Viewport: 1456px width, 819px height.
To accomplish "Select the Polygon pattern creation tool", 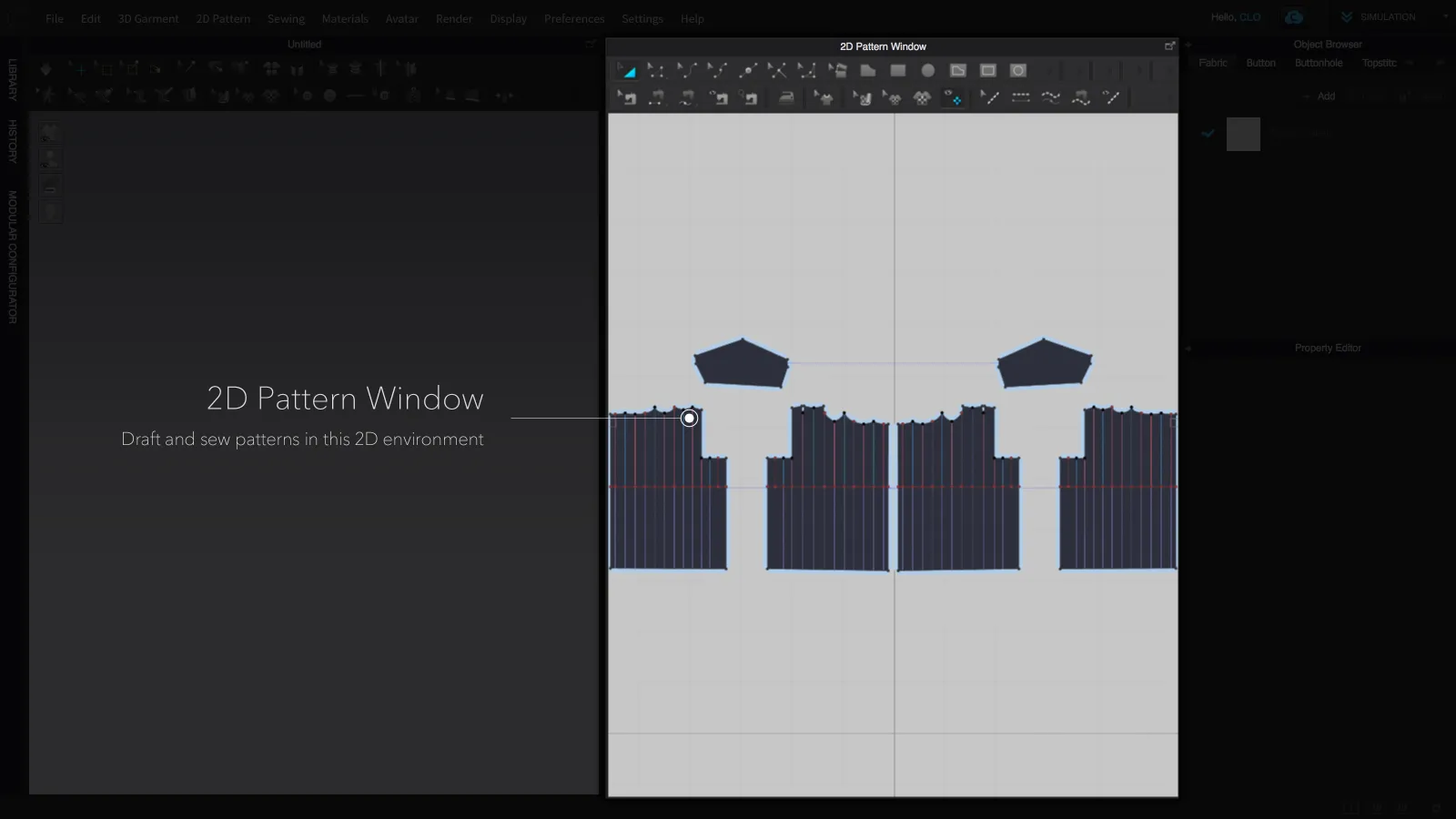I will point(868,70).
